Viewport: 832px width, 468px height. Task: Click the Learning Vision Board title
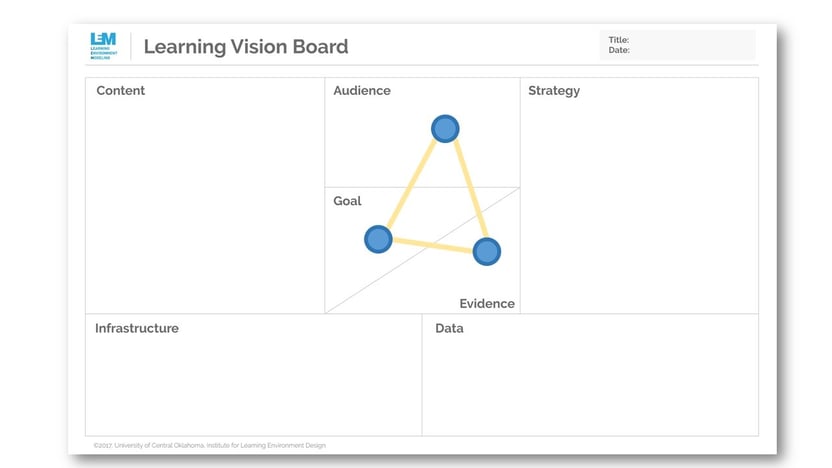[246, 47]
